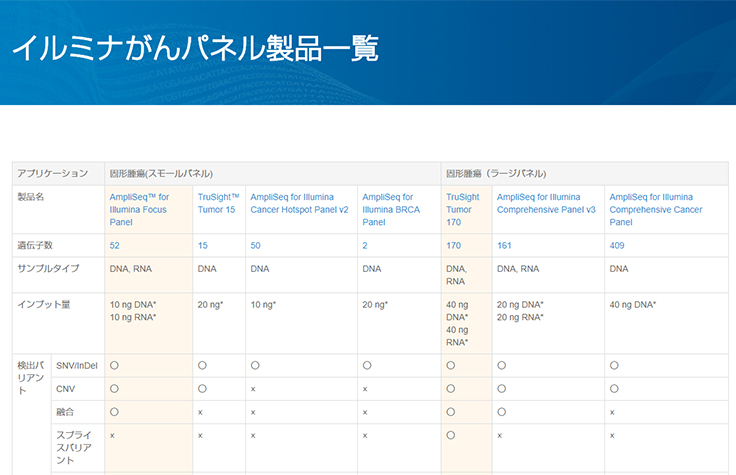Click gene count 161 link

(x=504, y=245)
